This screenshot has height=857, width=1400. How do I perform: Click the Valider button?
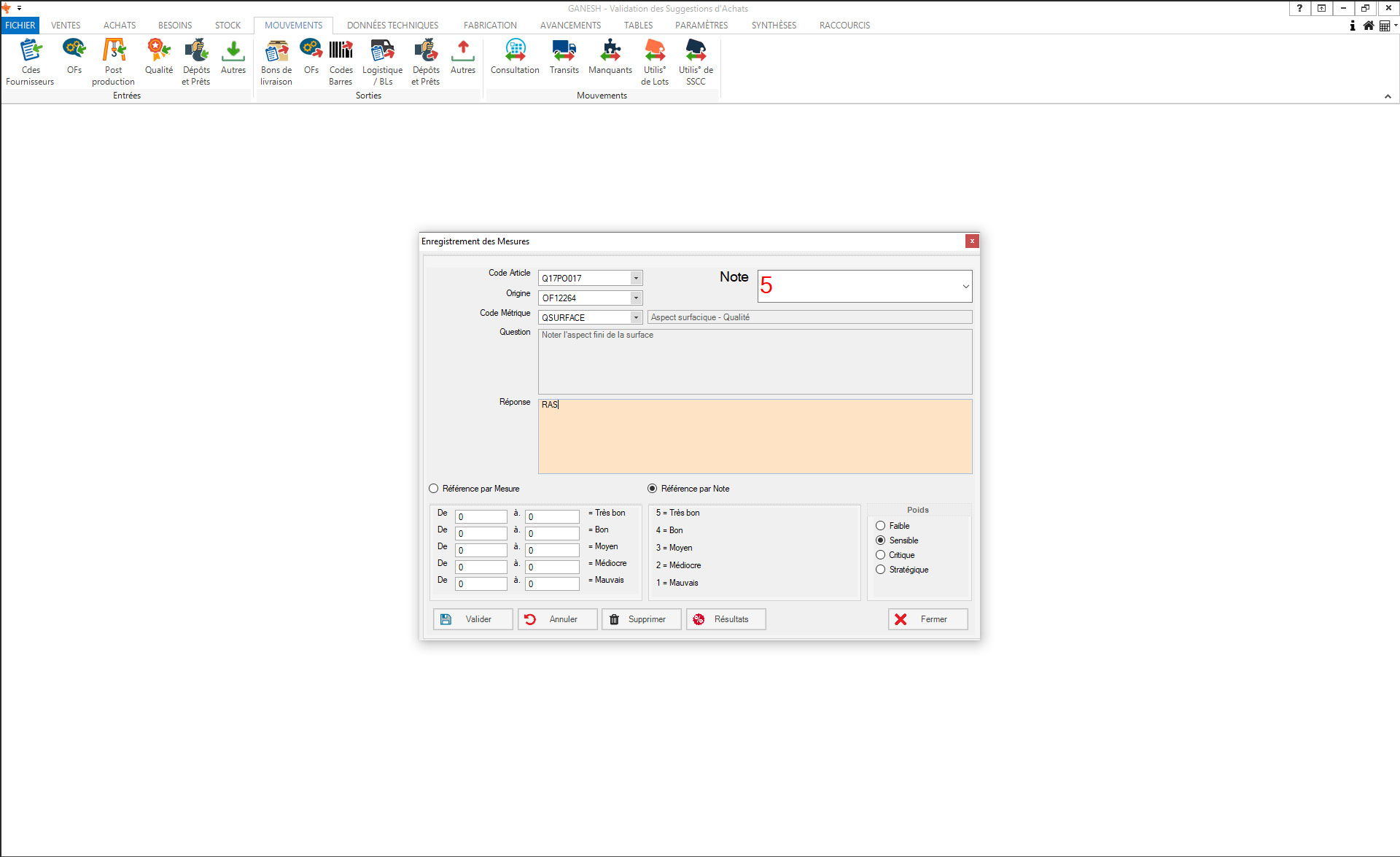[472, 619]
